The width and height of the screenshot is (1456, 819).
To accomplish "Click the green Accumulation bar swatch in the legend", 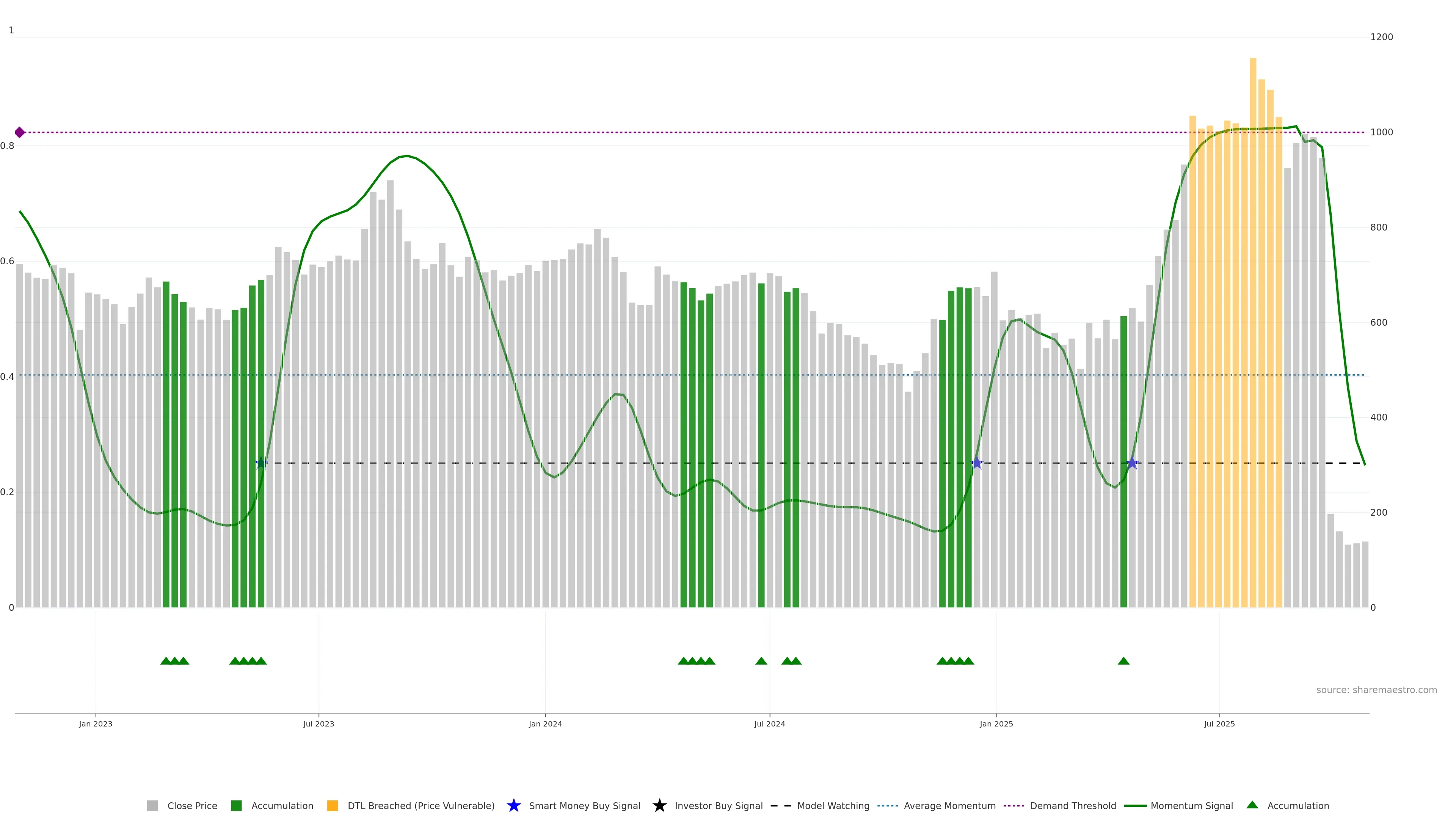I will pos(236,806).
